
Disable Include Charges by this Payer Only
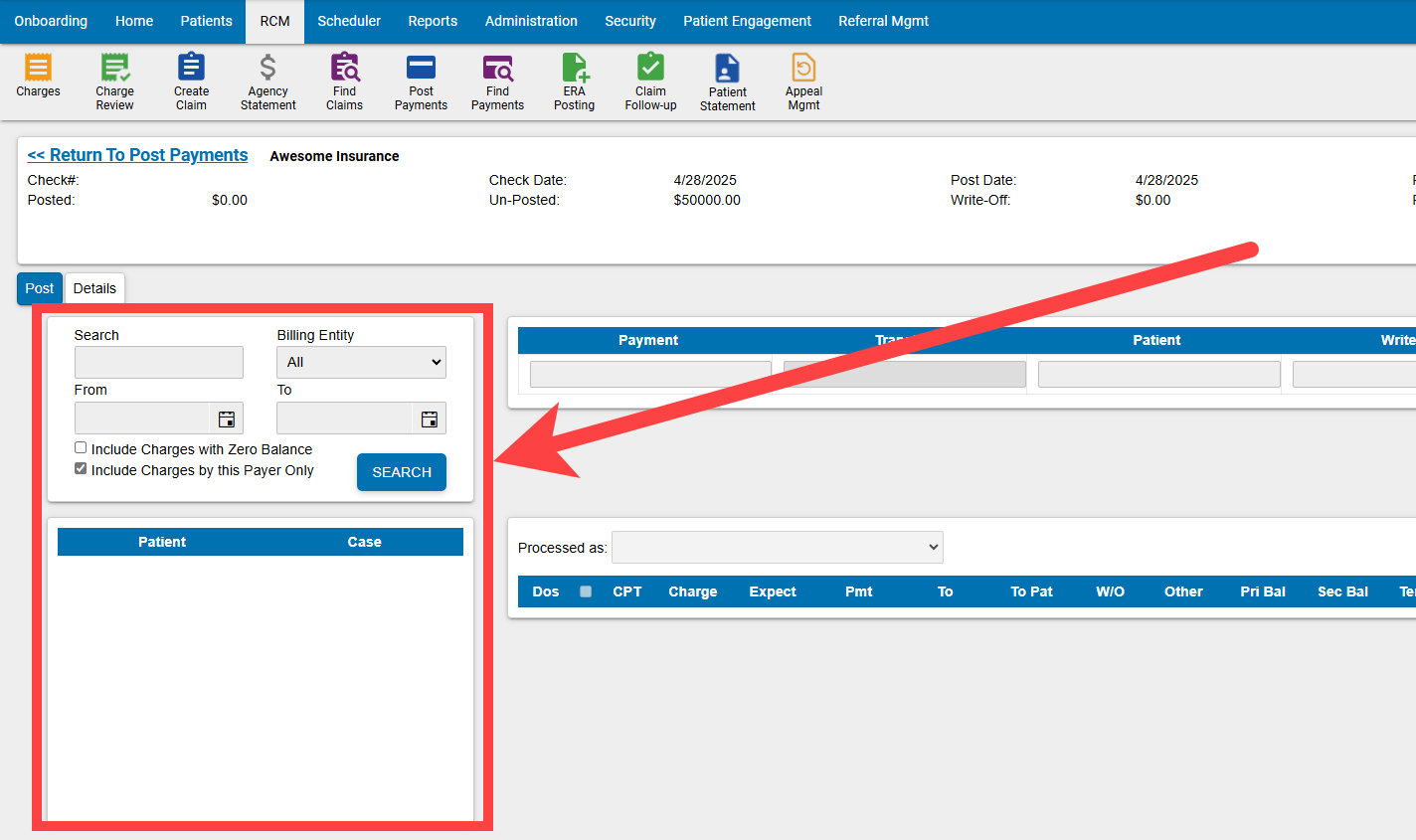[81, 468]
